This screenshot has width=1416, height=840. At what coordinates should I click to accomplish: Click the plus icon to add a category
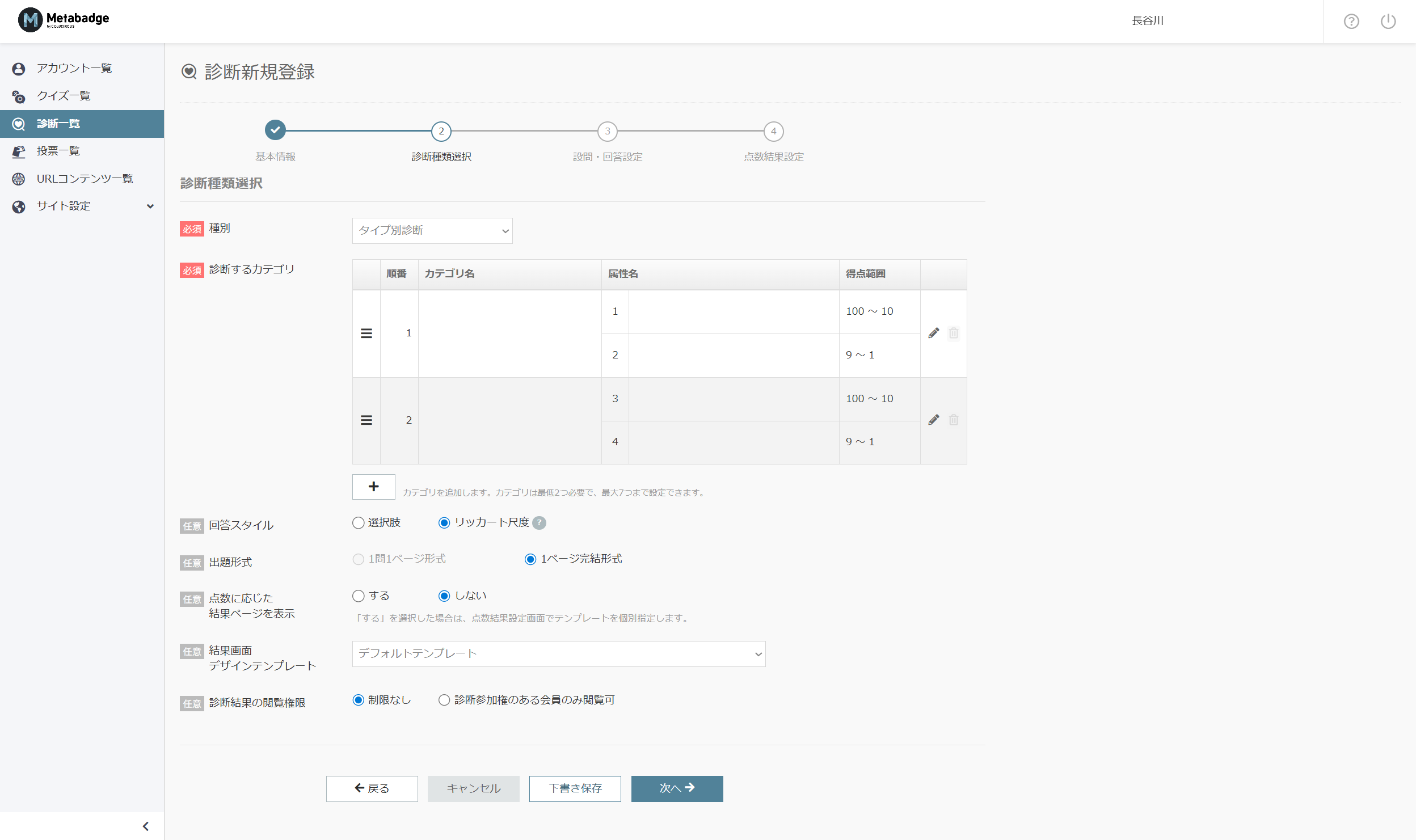coord(373,487)
